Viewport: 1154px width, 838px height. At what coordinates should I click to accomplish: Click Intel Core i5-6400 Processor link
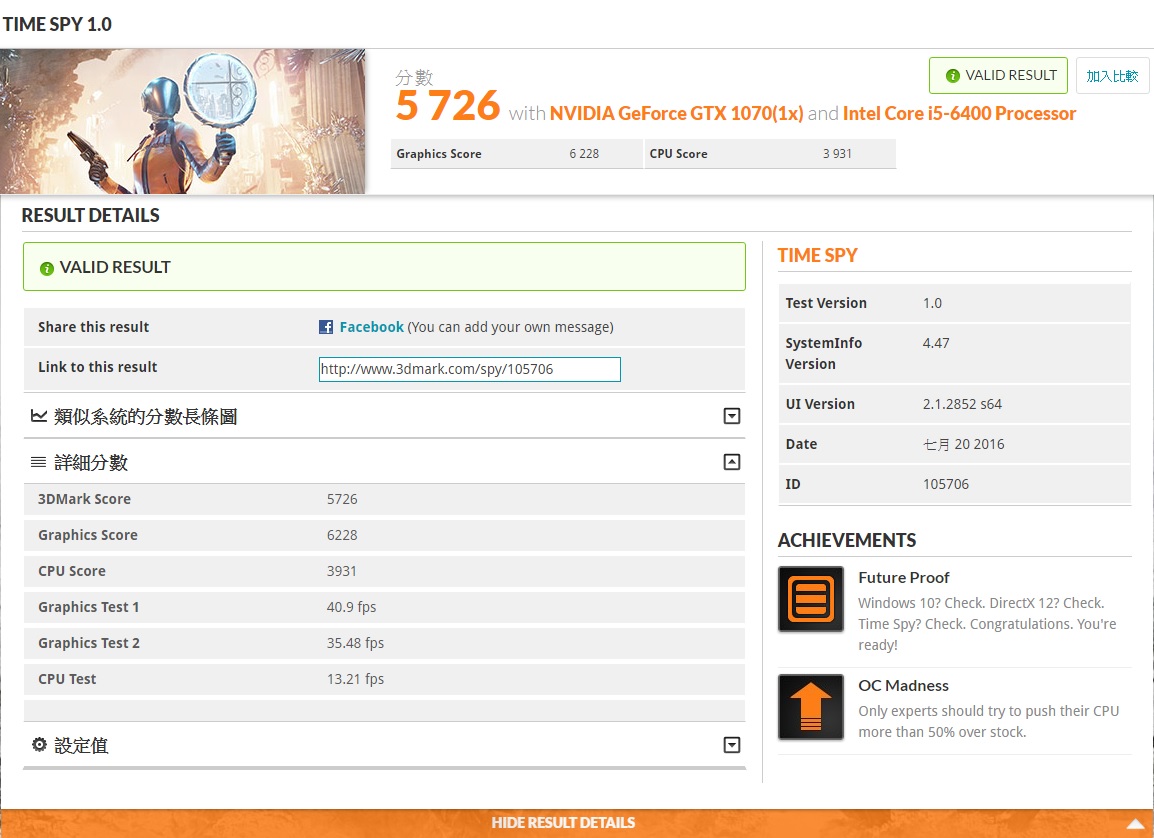point(959,113)
